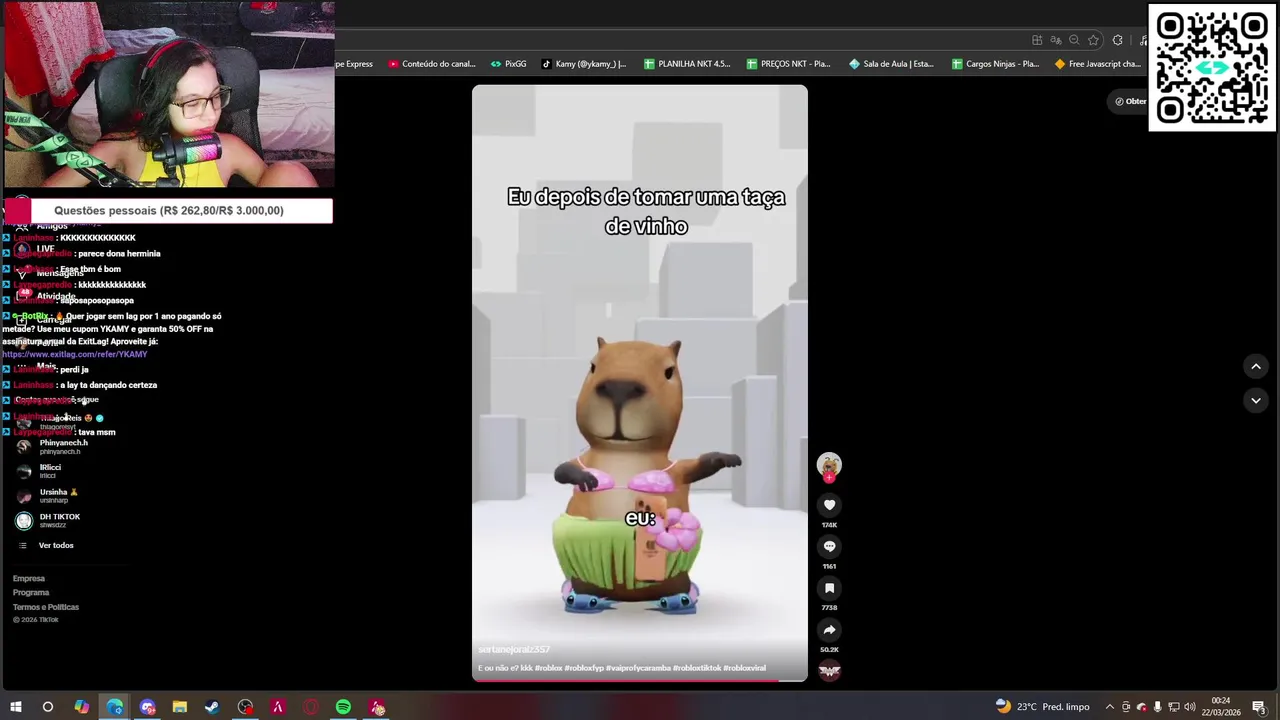Click the 'sertanejoraiz357' username on video
The width and height of the screenshot is (1280, 720).
514,649
